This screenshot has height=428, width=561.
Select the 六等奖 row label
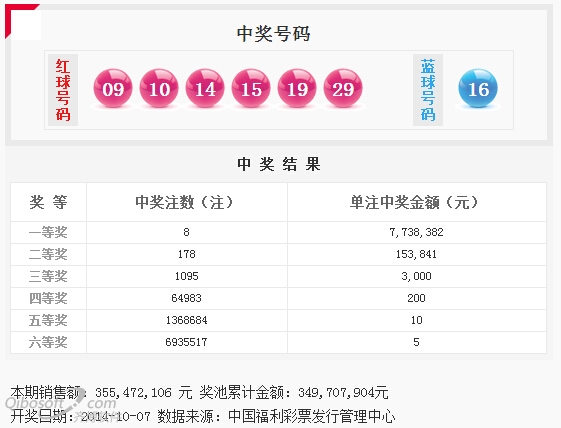click(48, 342)
